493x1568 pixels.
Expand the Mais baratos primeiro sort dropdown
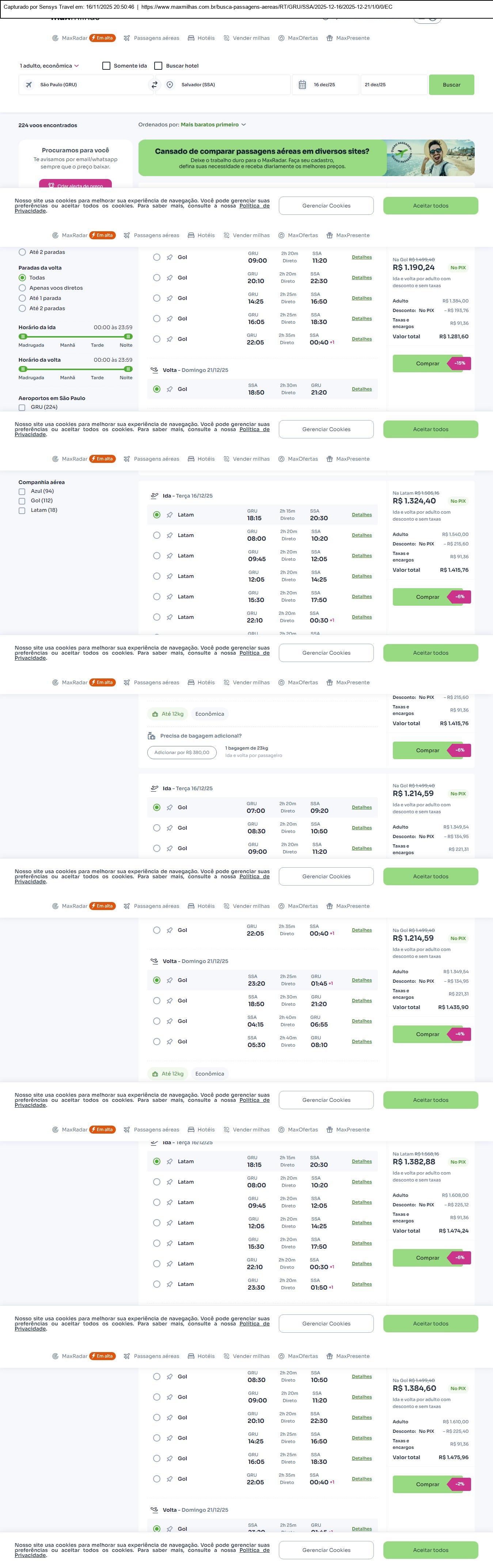[213, 125]
